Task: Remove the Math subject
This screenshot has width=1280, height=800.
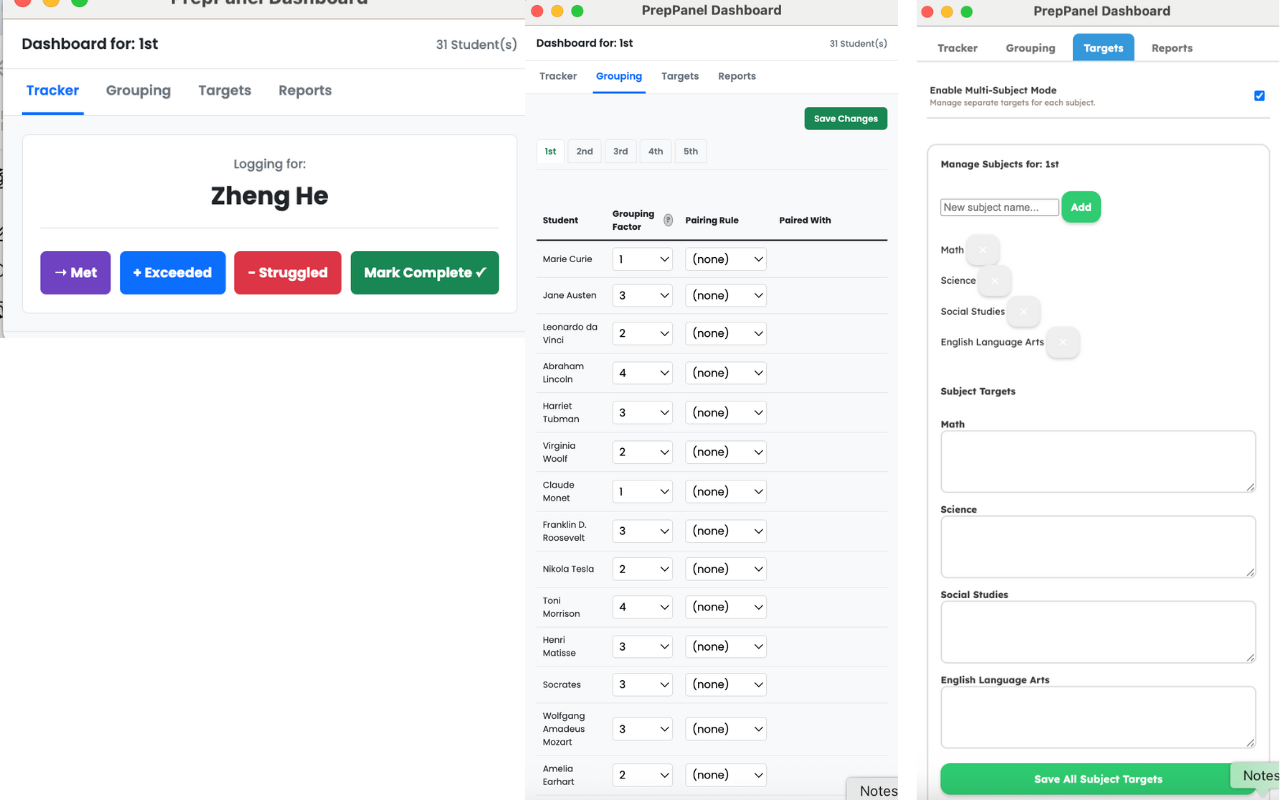Action: coord(982,249)
